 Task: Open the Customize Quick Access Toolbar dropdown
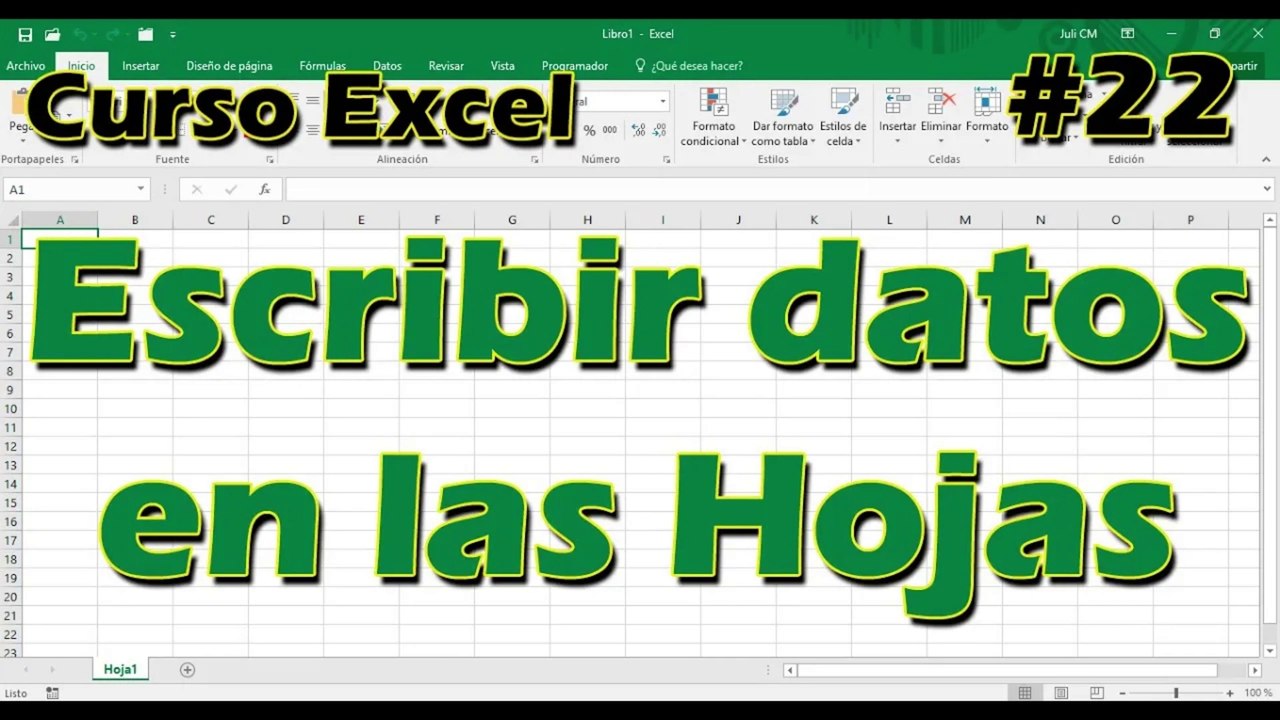tap(173, 34)
